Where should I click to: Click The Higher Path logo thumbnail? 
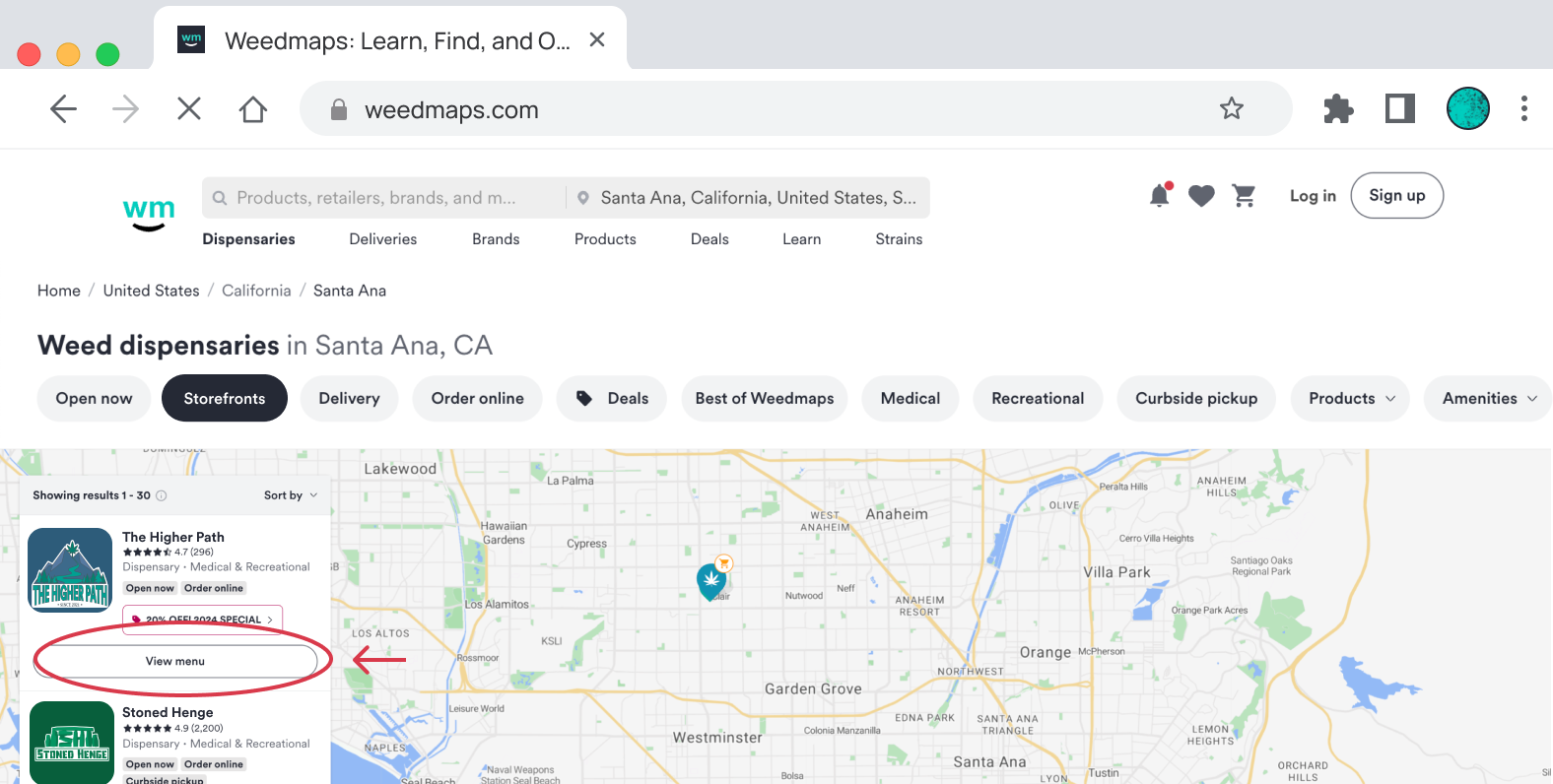click(x=70, y=569)
